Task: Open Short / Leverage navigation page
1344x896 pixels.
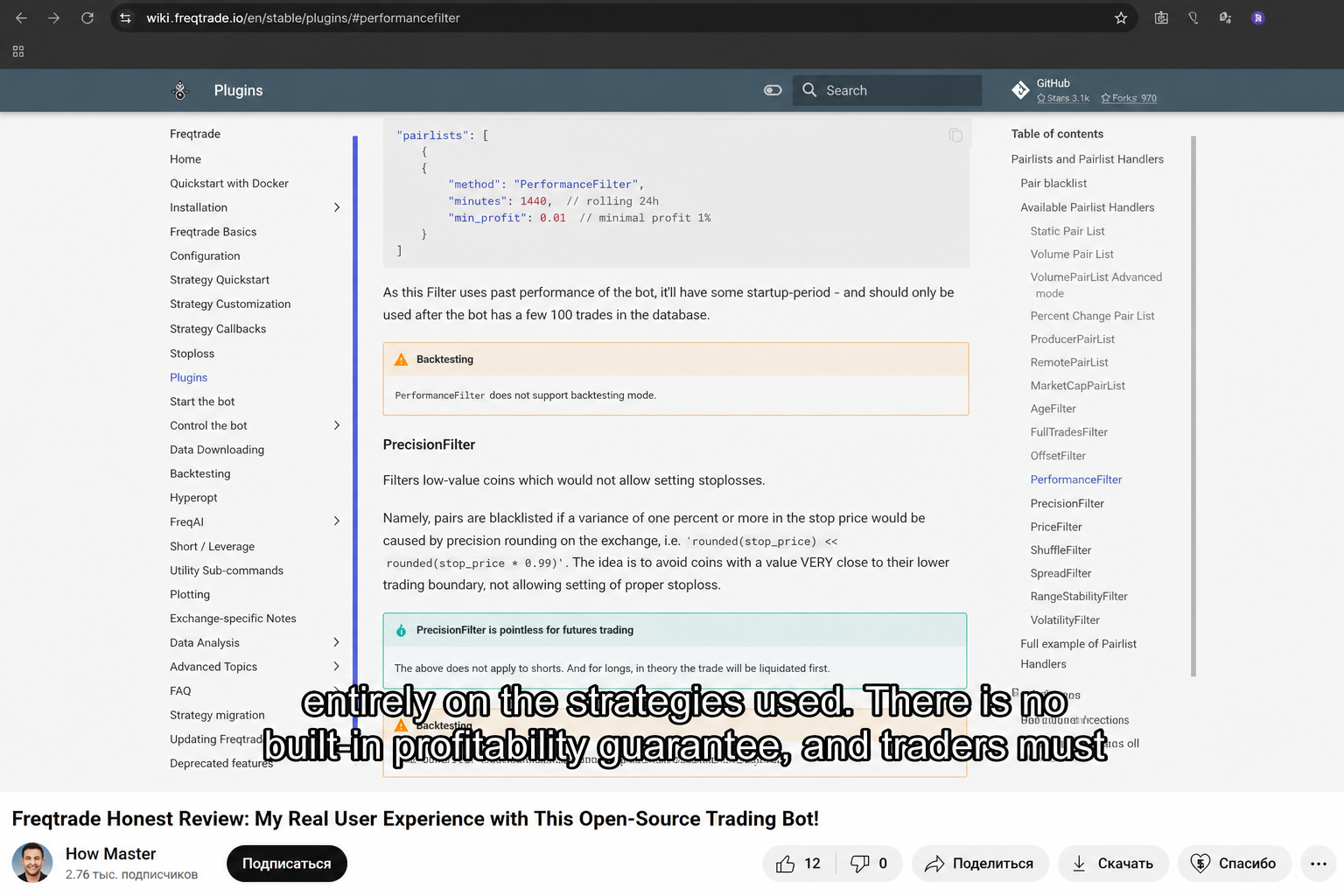Action: (x=213, y=547)
